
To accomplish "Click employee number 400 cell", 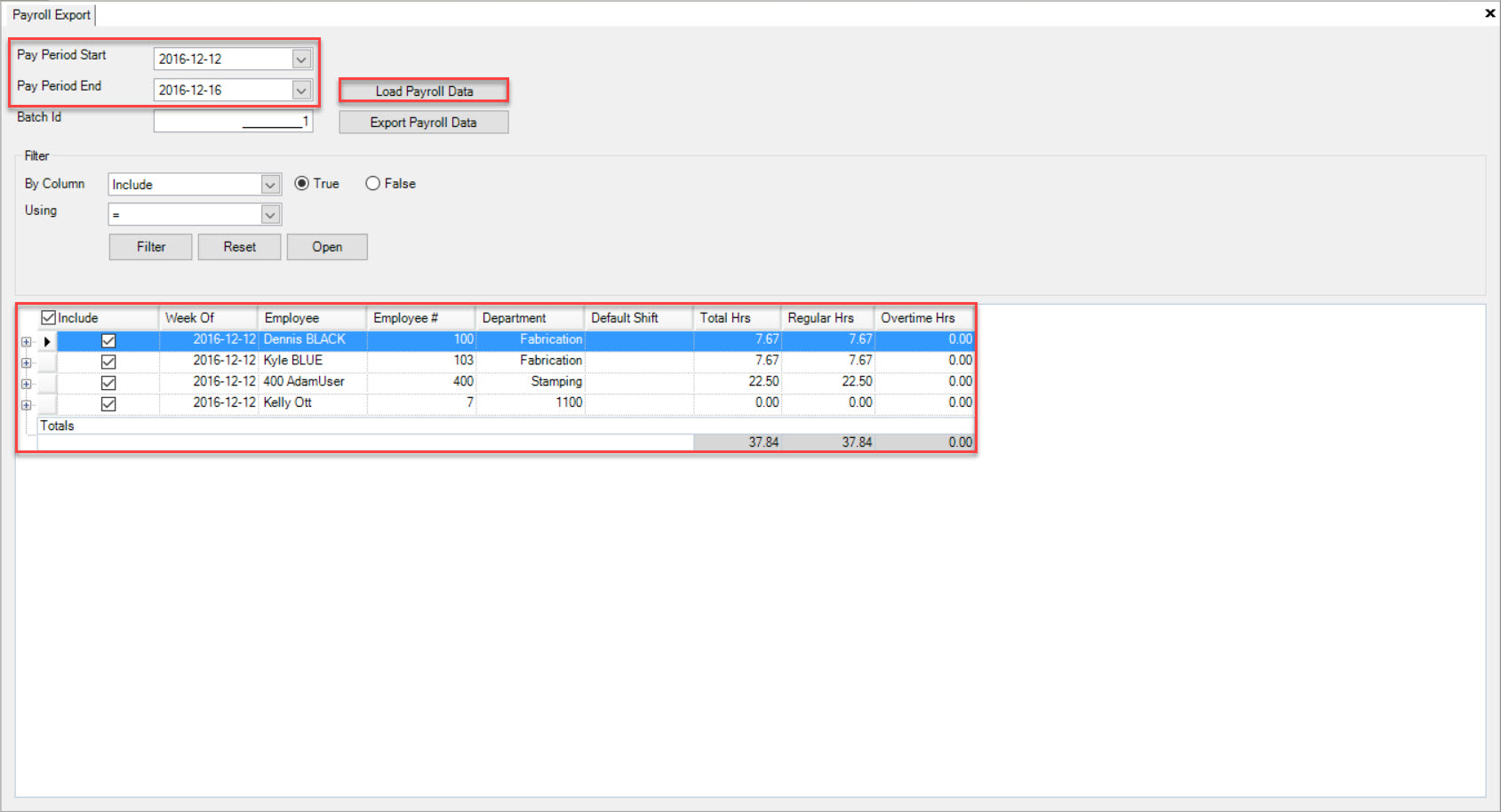I will click(x=421, y=382).
